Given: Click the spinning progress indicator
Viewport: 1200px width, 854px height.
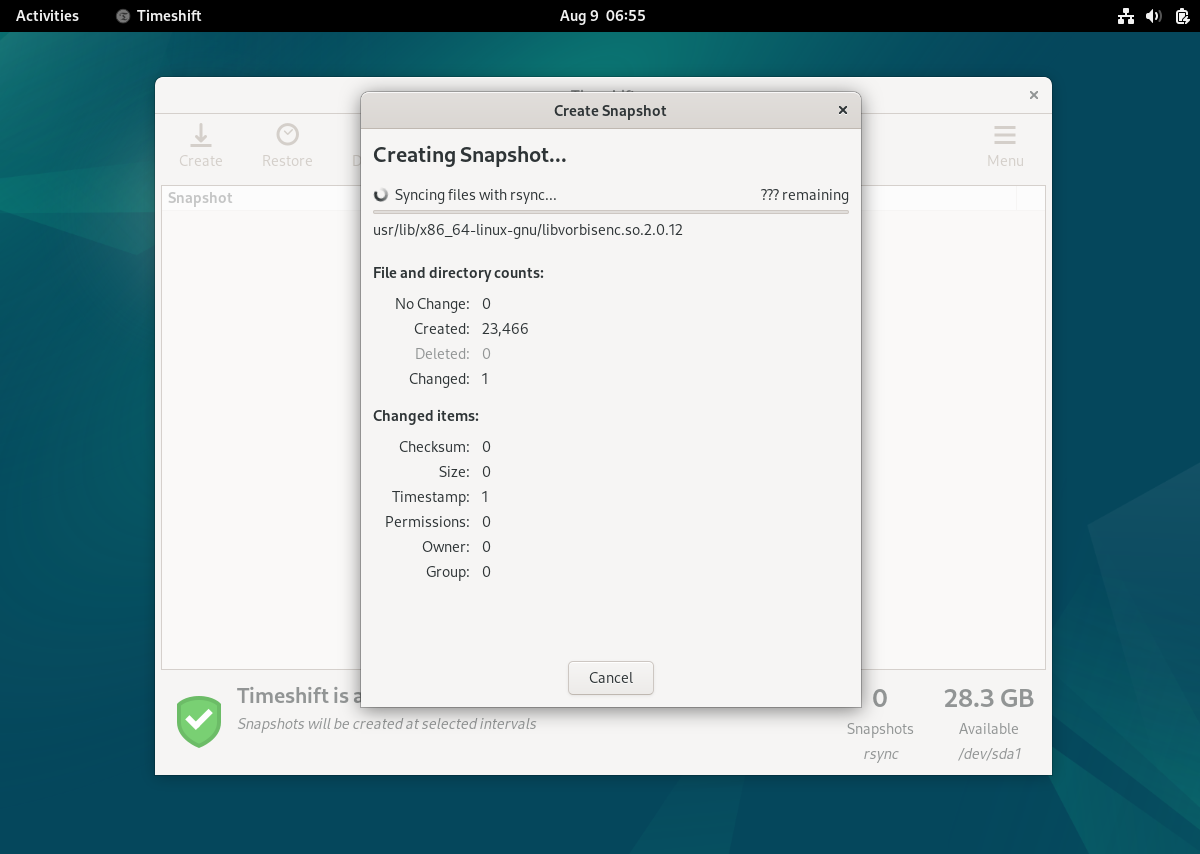Looking at the screenshot, I should click(x=380, y=195).
